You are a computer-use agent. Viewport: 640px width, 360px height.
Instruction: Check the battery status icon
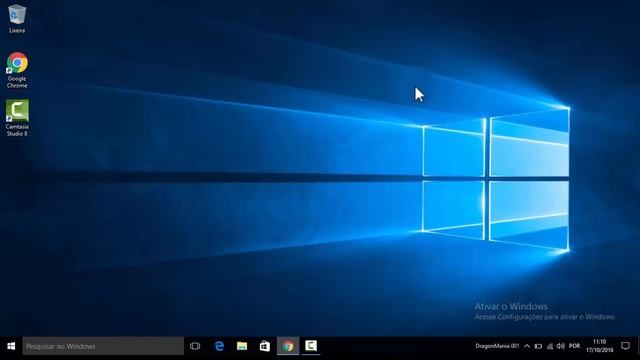point(538,346)
